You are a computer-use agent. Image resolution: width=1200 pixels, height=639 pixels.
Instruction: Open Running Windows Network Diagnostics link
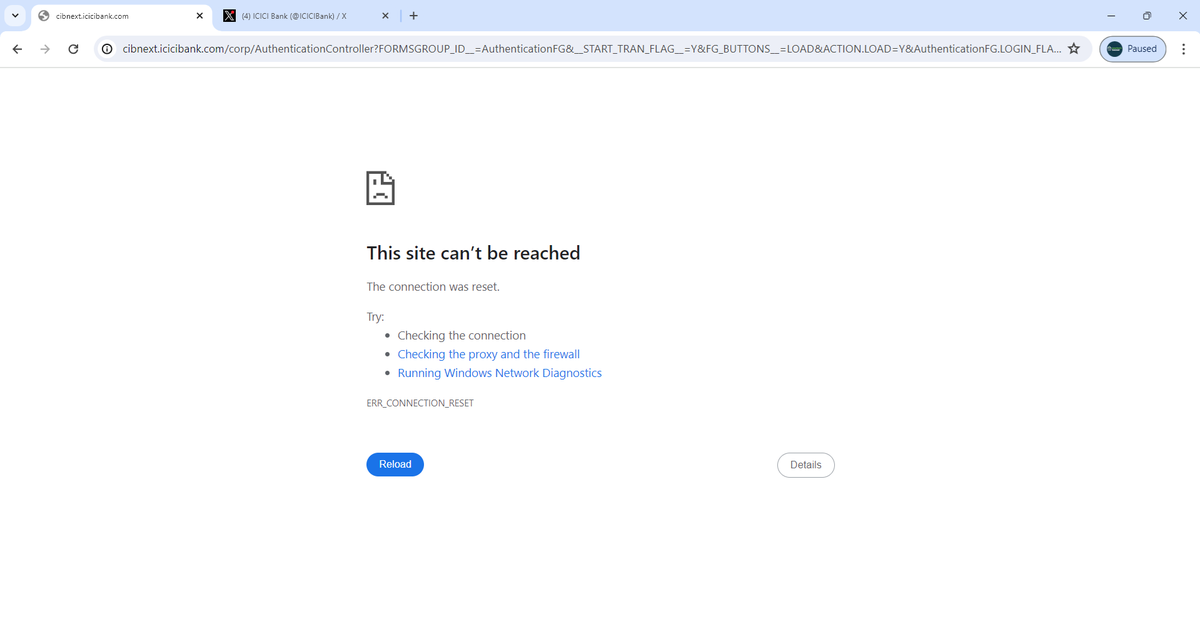click(x=499, y=373)
